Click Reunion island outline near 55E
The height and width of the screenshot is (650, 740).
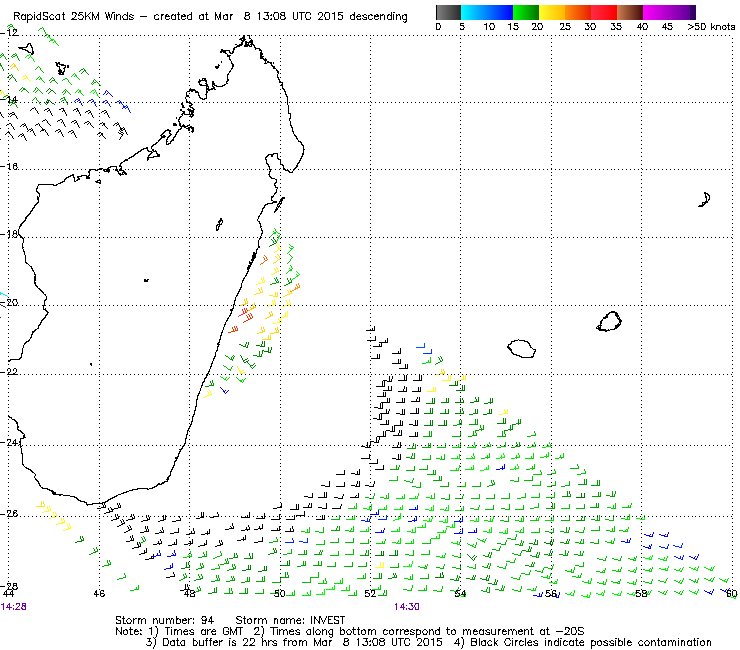pyautogui.click(x=521, y=348)
